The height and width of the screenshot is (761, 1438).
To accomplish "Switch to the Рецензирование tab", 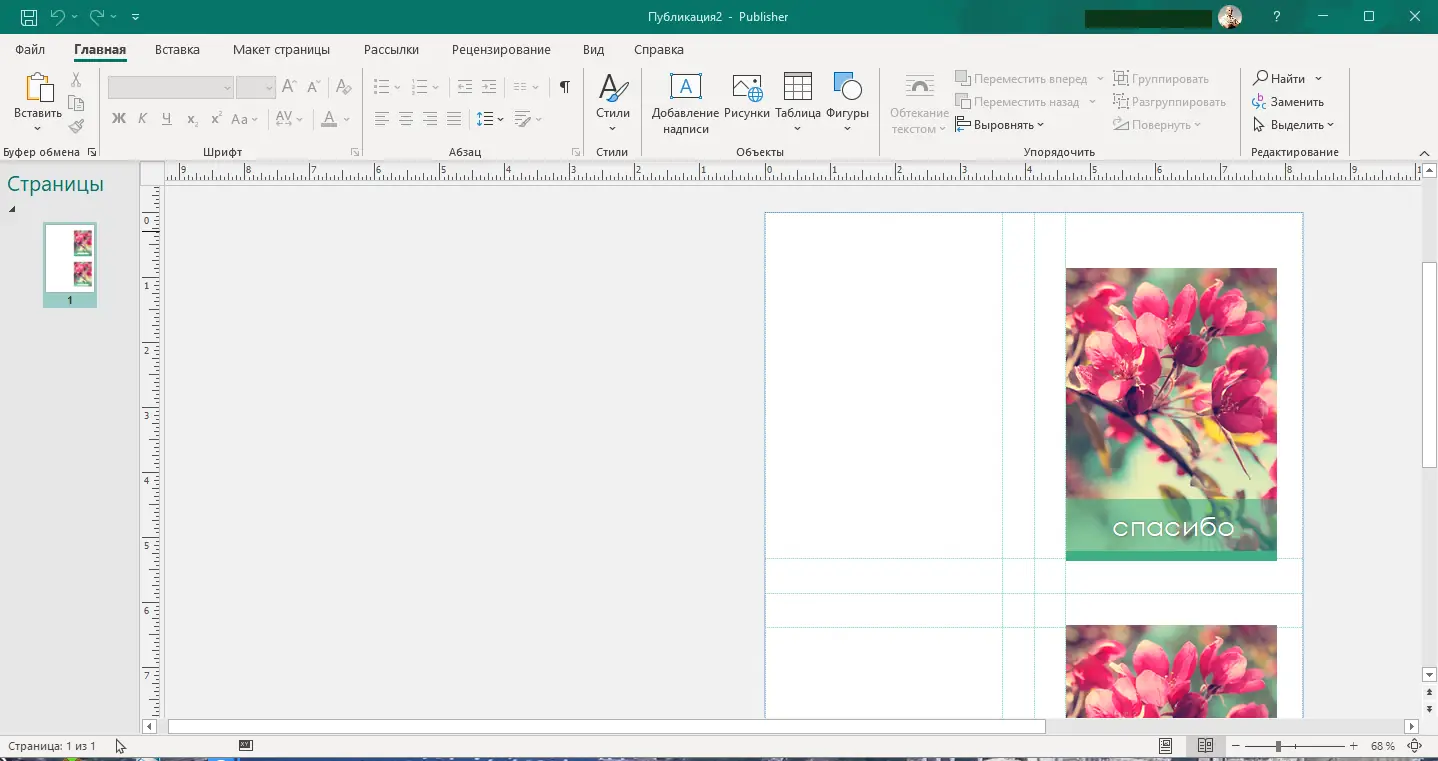I will tap(501, 49).
